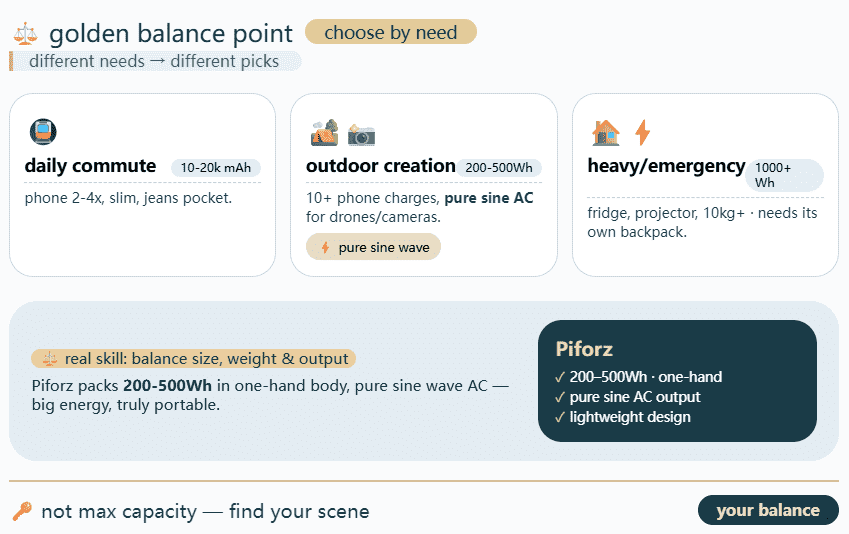This screenshot has width=849, height=534.
Task: Click the '10-20k mAh' capacity tag
Action: (216, 168)
